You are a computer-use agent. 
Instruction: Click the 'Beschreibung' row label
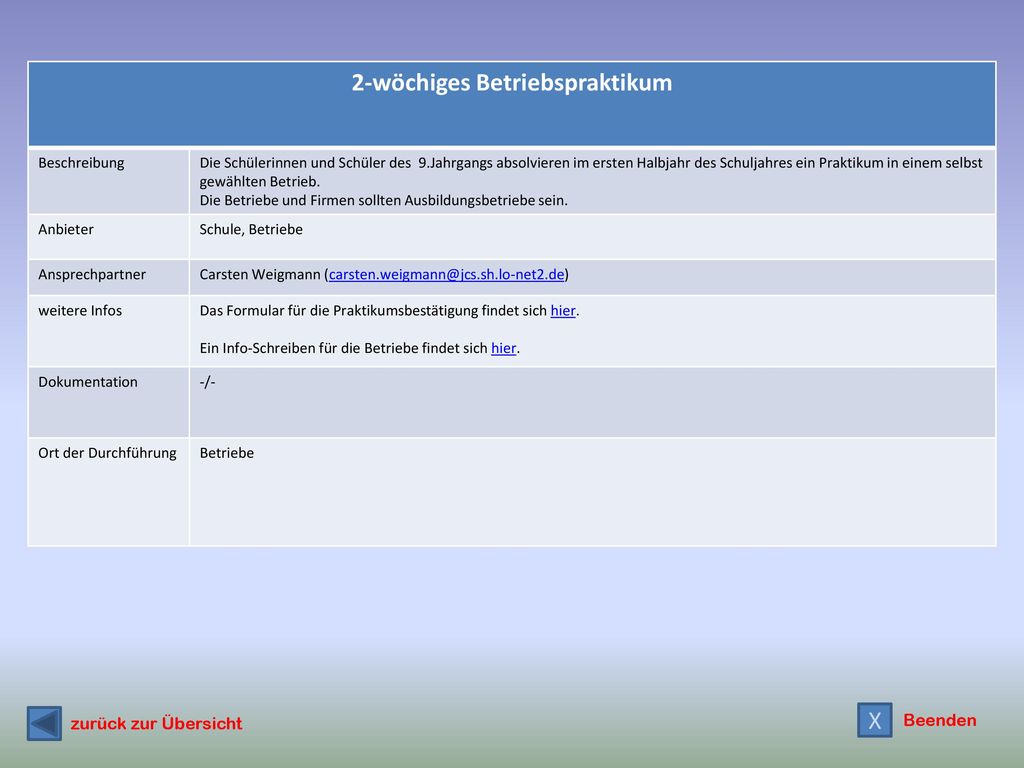[x=81, y=163]
